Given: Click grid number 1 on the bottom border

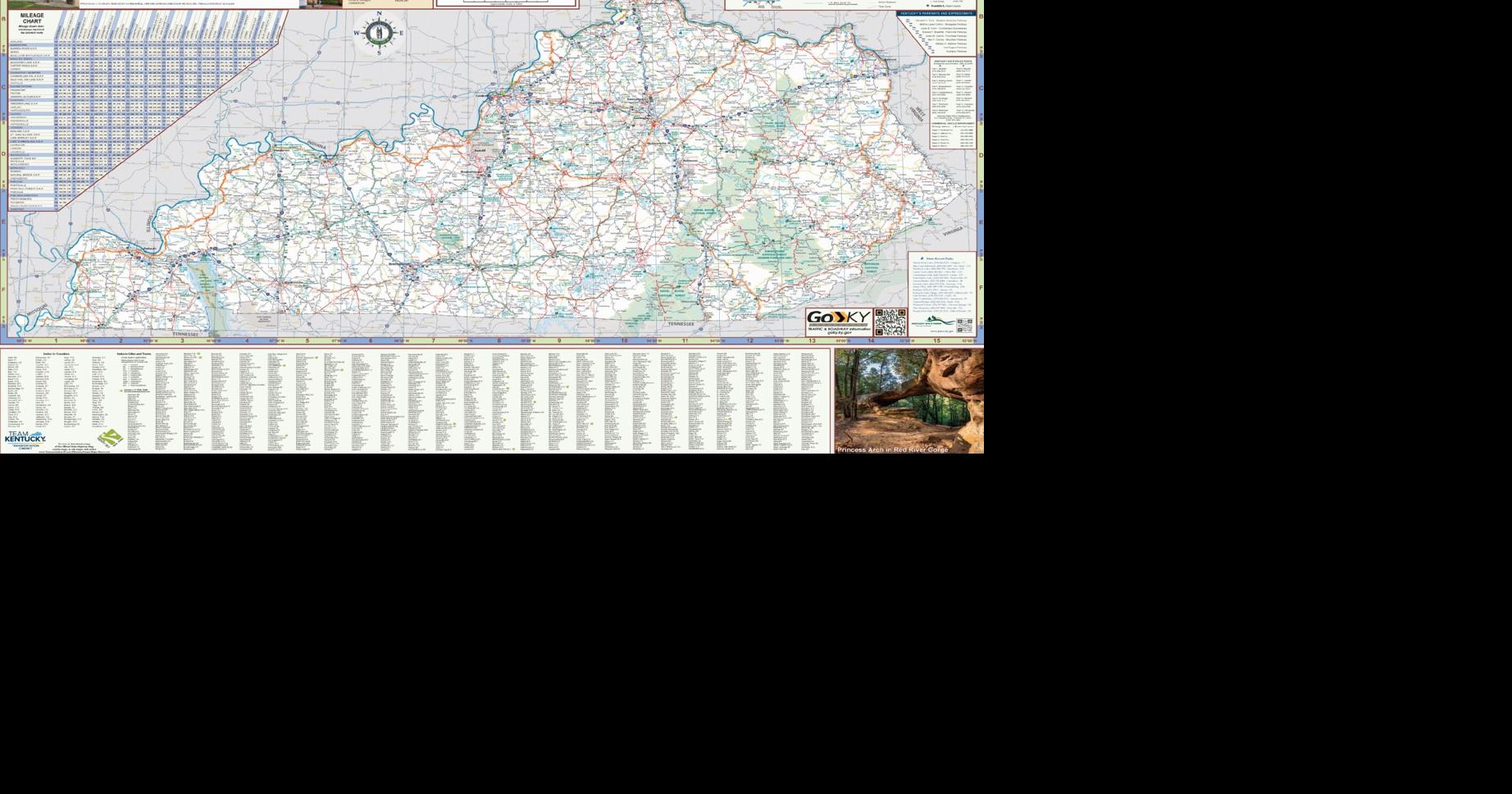Looking at the screenshot, I should click(57, 340).
